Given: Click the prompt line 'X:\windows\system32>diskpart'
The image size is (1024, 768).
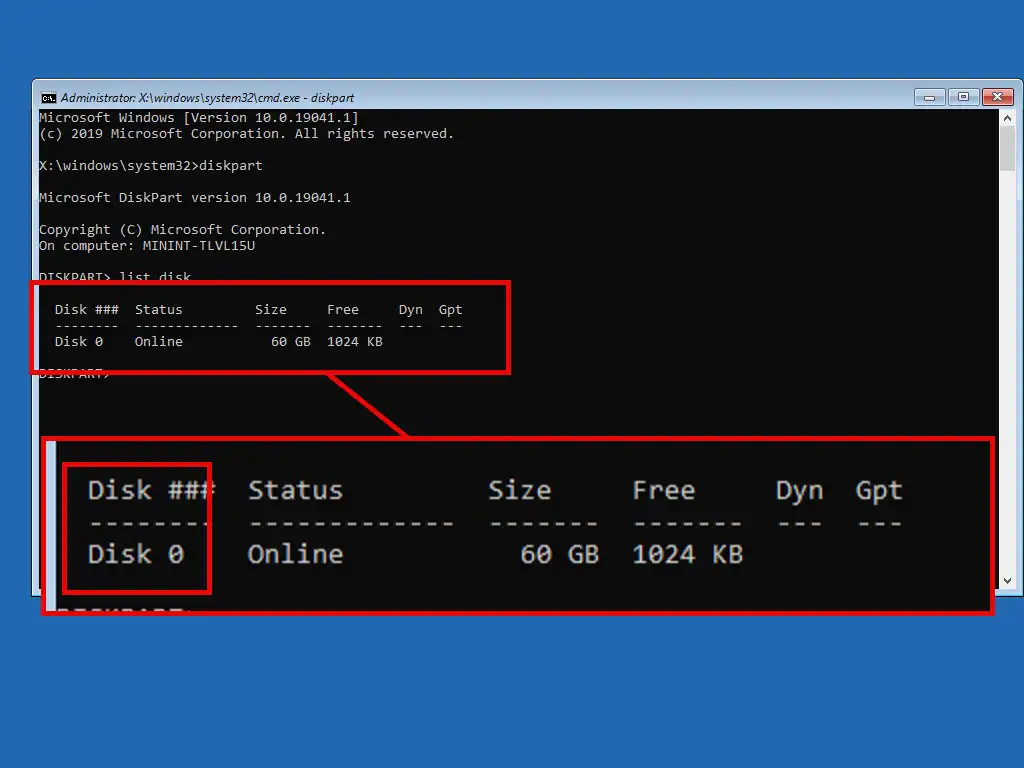Looking at the screenshot, I should point(151,166).
